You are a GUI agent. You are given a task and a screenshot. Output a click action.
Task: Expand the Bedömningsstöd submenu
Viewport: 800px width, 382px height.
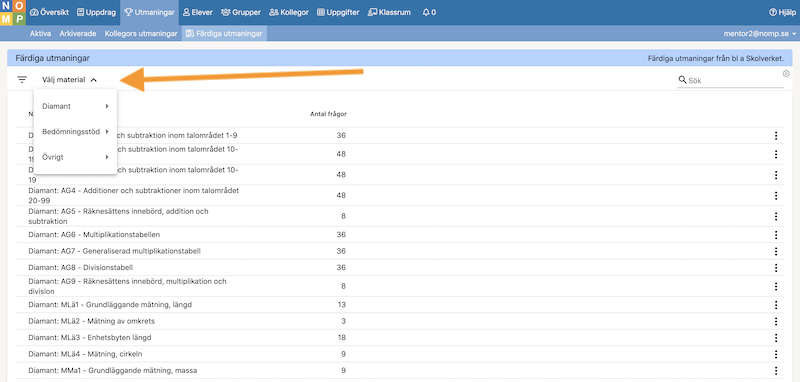[76, 132]
